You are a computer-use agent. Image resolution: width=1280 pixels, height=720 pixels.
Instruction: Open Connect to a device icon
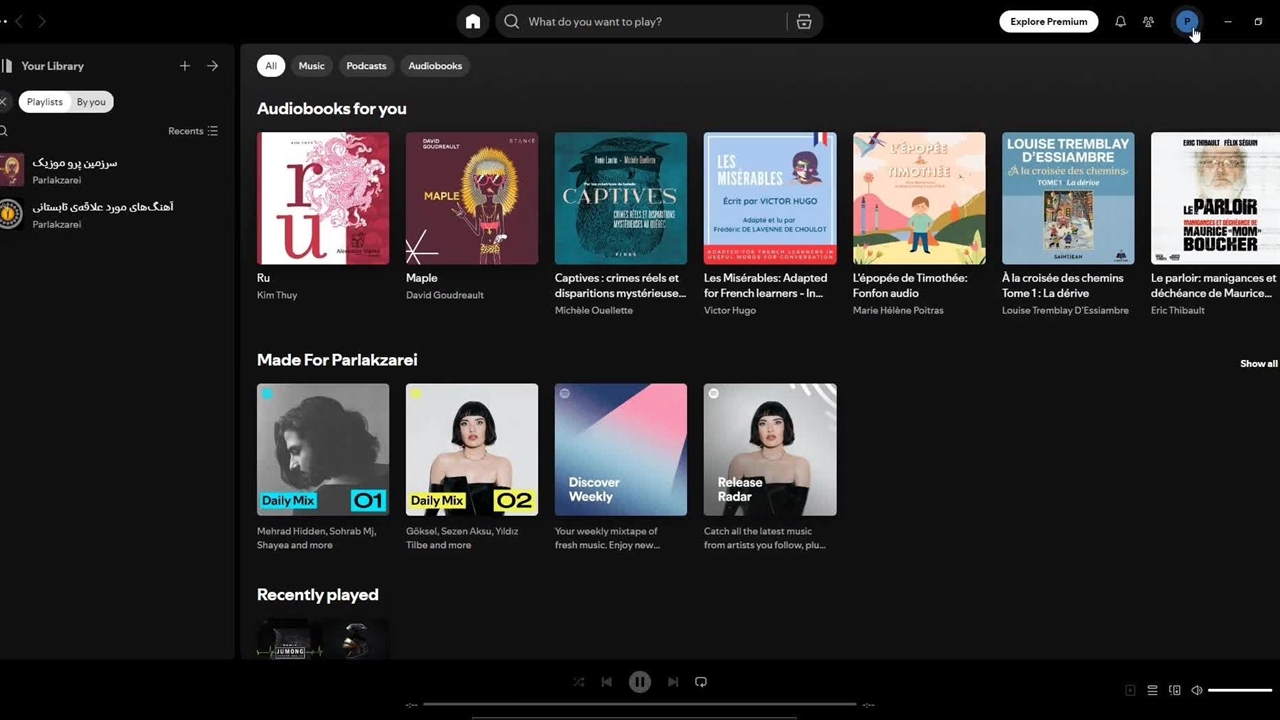point(1175,690)
